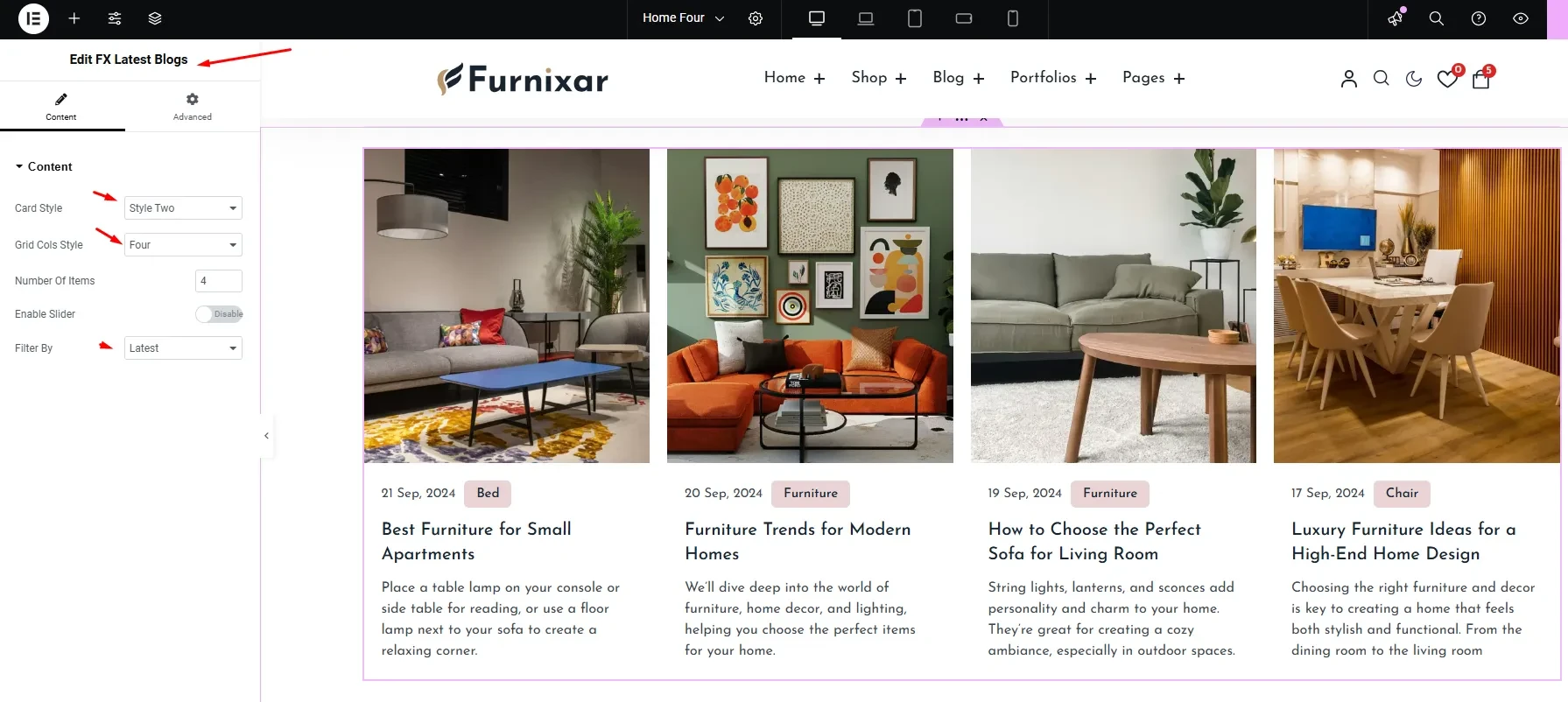
Task: Switch to the Advanced tab
Action: [x=193, y=107]
